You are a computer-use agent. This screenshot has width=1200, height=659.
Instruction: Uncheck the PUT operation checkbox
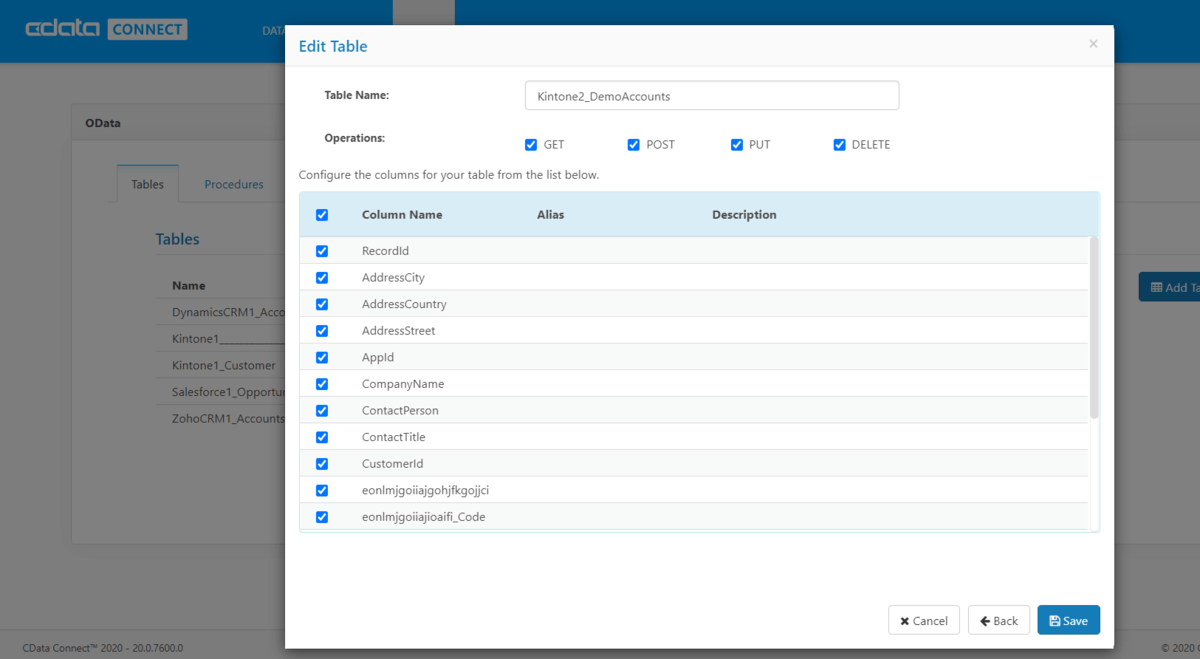pyautogui.click(x=737, y=145)
